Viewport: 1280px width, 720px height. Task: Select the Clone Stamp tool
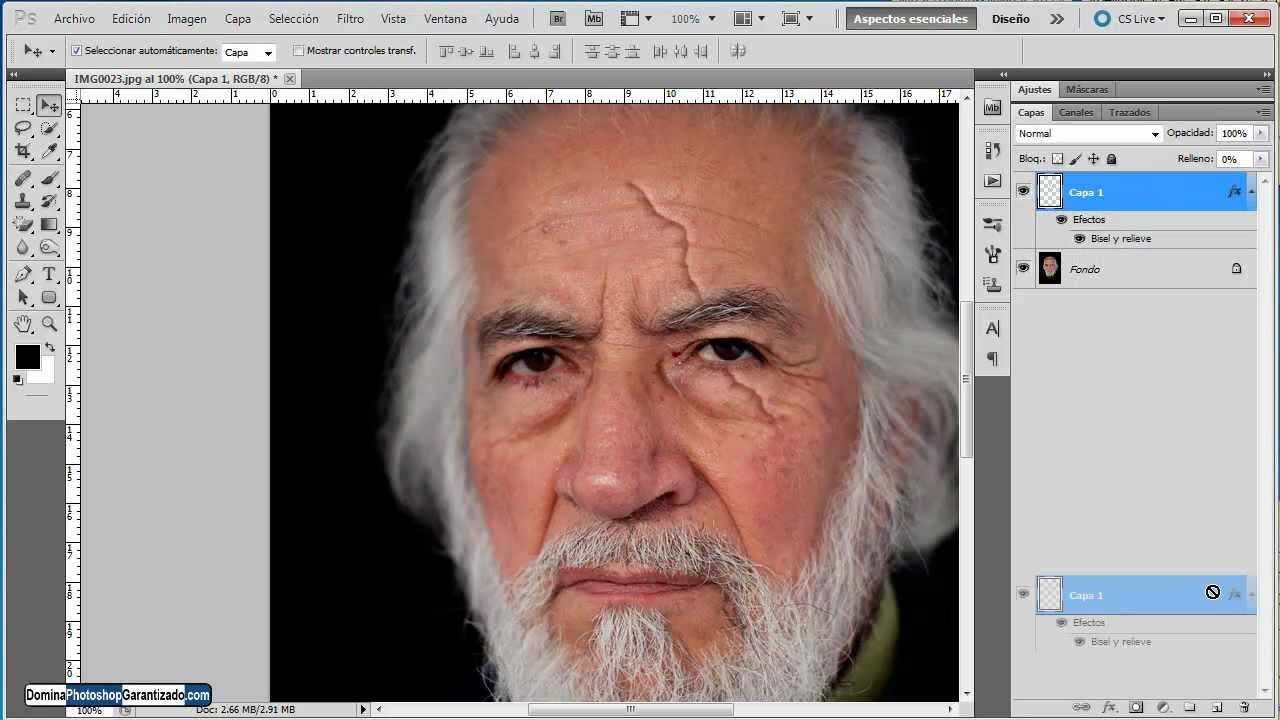click(23, 201)
